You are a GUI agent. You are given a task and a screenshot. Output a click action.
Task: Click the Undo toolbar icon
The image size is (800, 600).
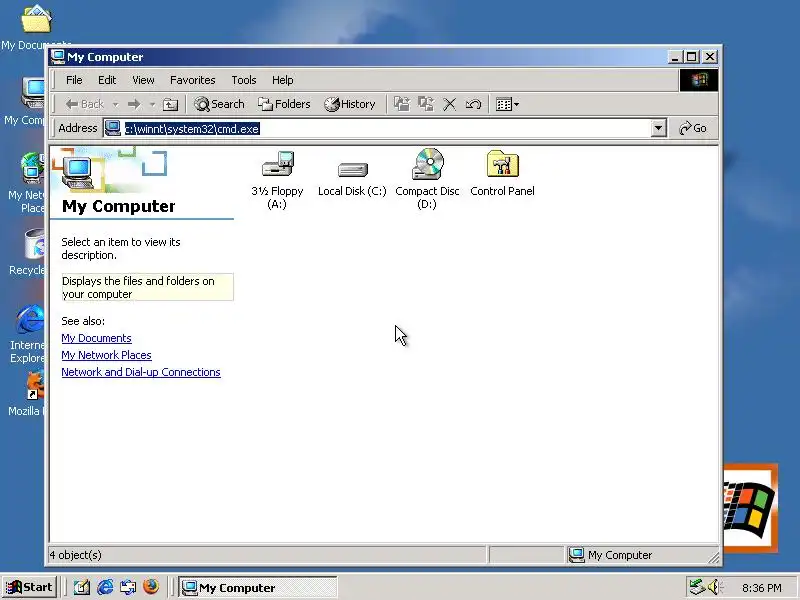pos(473,105)
